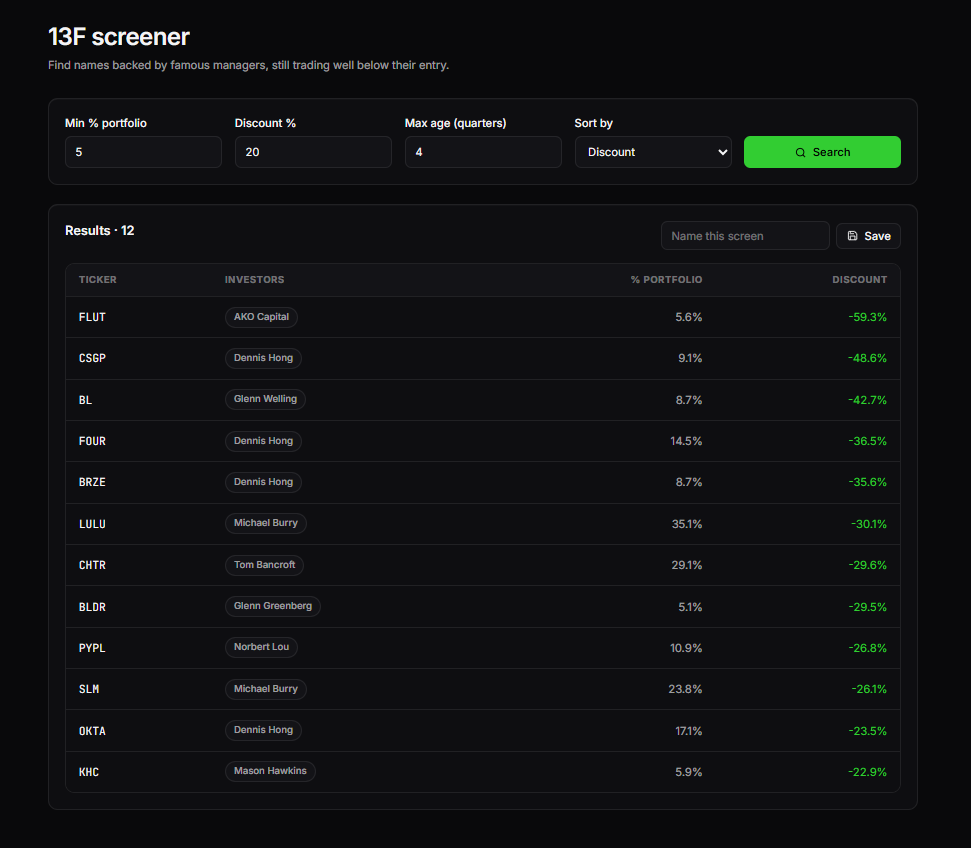971x848 pixels.
Task: Click the -29.6% discount value
Action: point(867,565)
